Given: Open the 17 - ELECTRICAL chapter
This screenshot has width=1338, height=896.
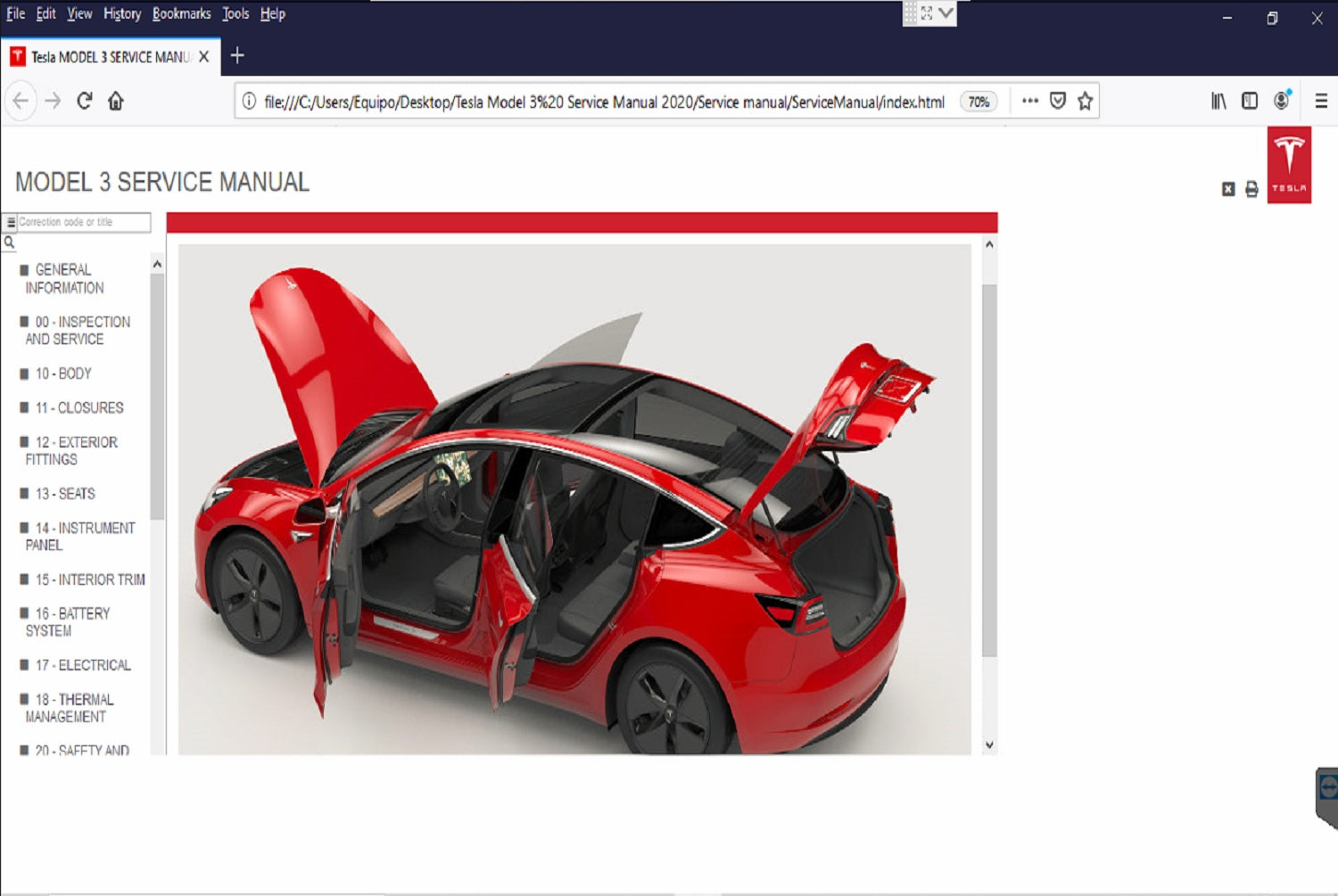Looking at the screenshot, I should [x=83, y=665].
